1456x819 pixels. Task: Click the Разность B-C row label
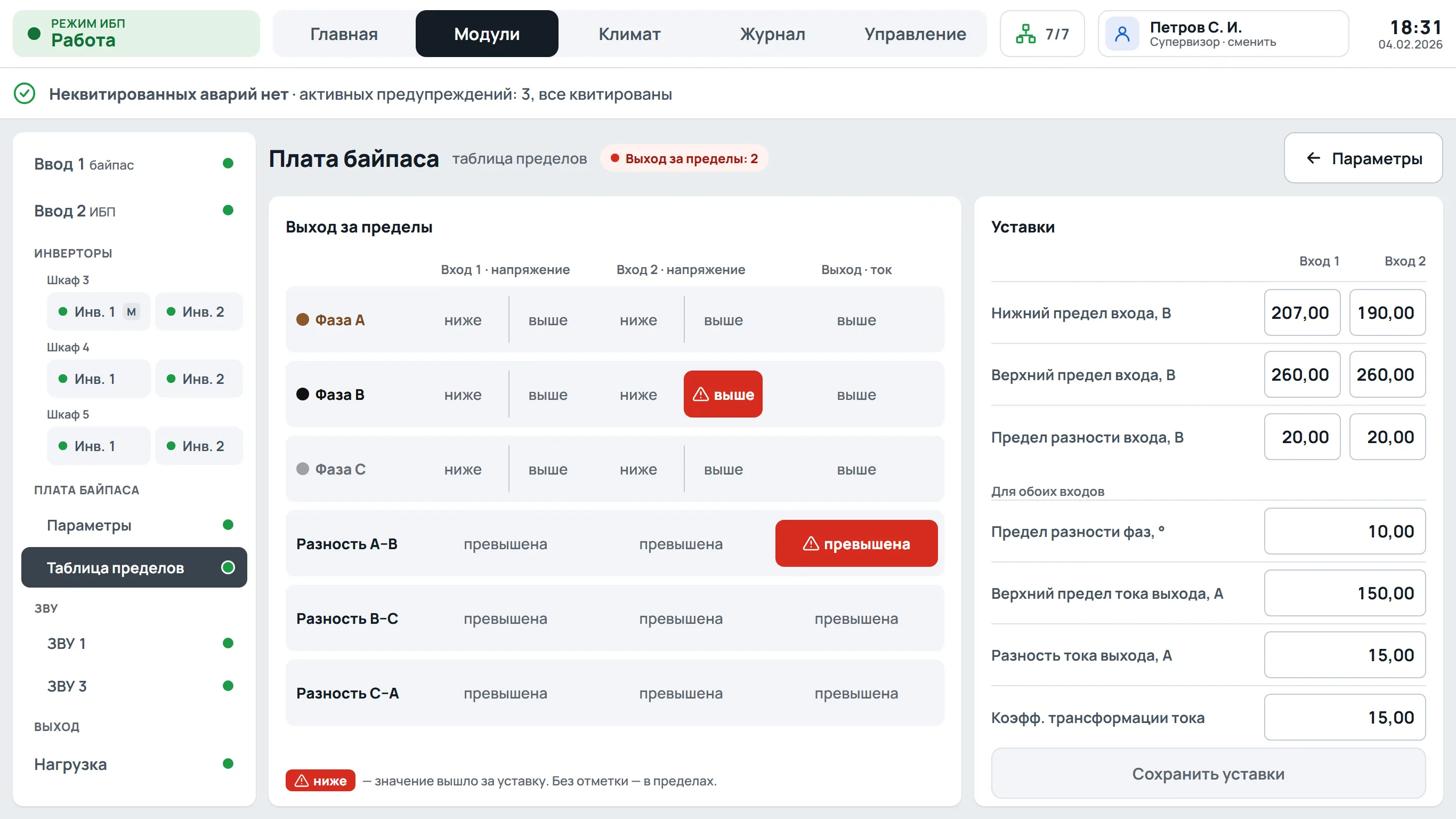pos(347,619)
